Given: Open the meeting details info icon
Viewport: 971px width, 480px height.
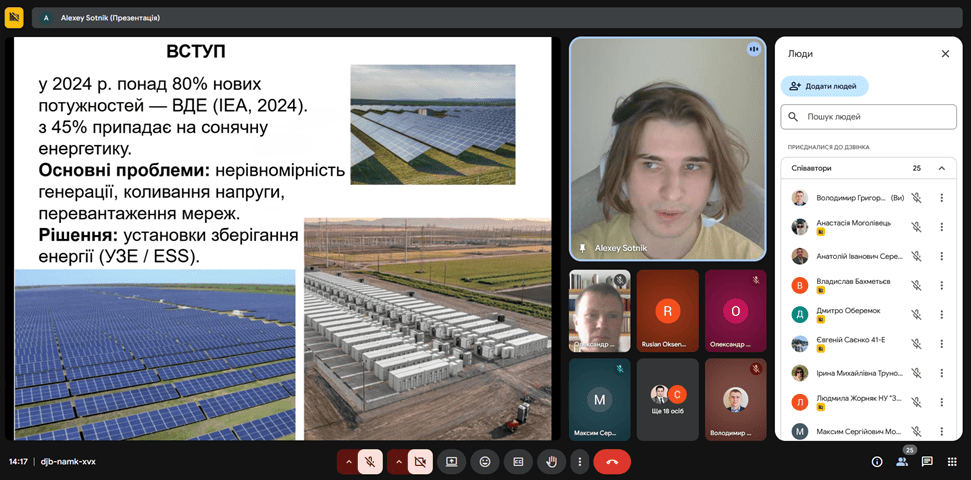Looking at the screenshot, I should pos(877,461).
